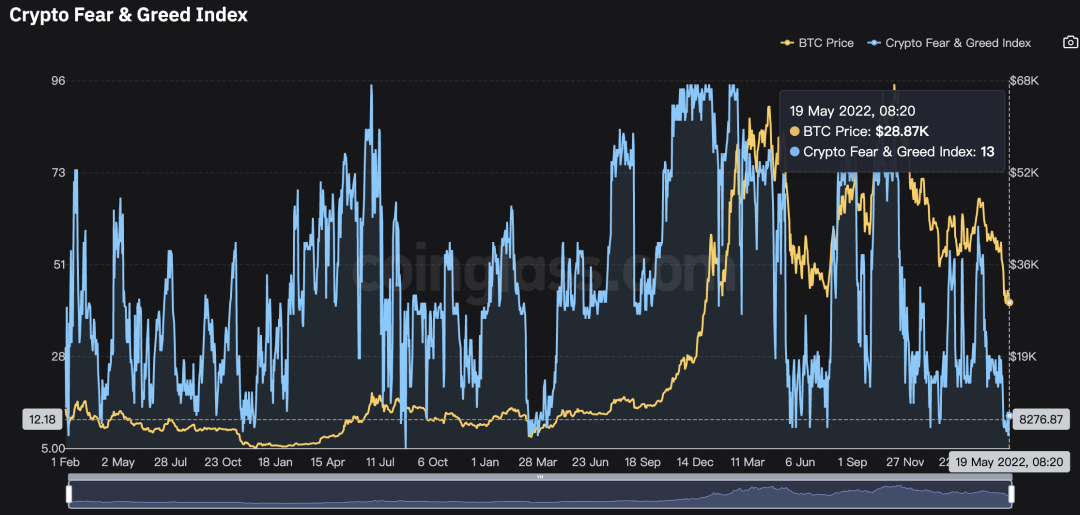1080x515 pixels.
Task: Click the blue Fear & Greed legend marker
Action: click(x=874, y=43)
